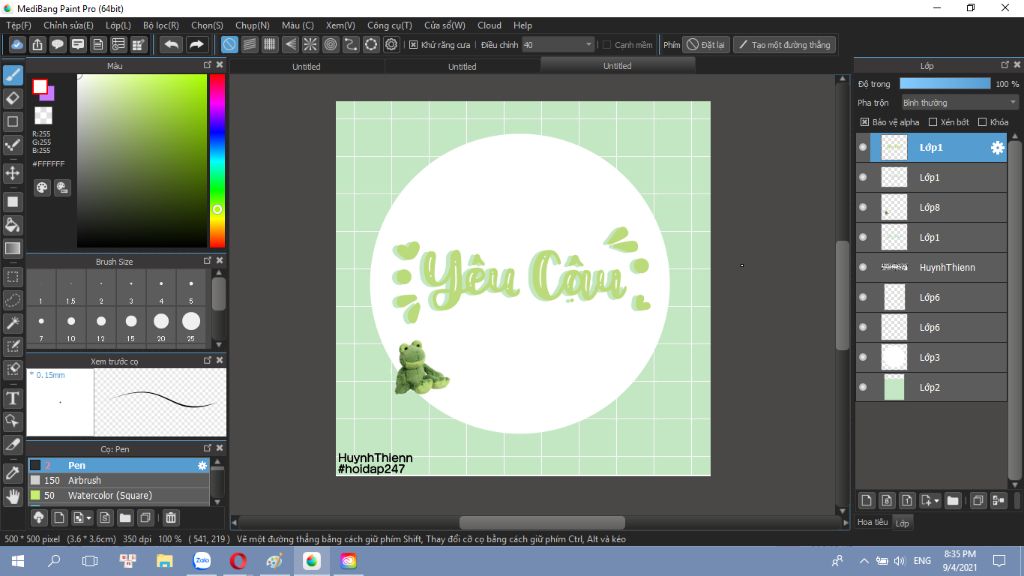Toggle the Xén bớt checkbox
Screen dimensions: 1024x576
[933, 122]
